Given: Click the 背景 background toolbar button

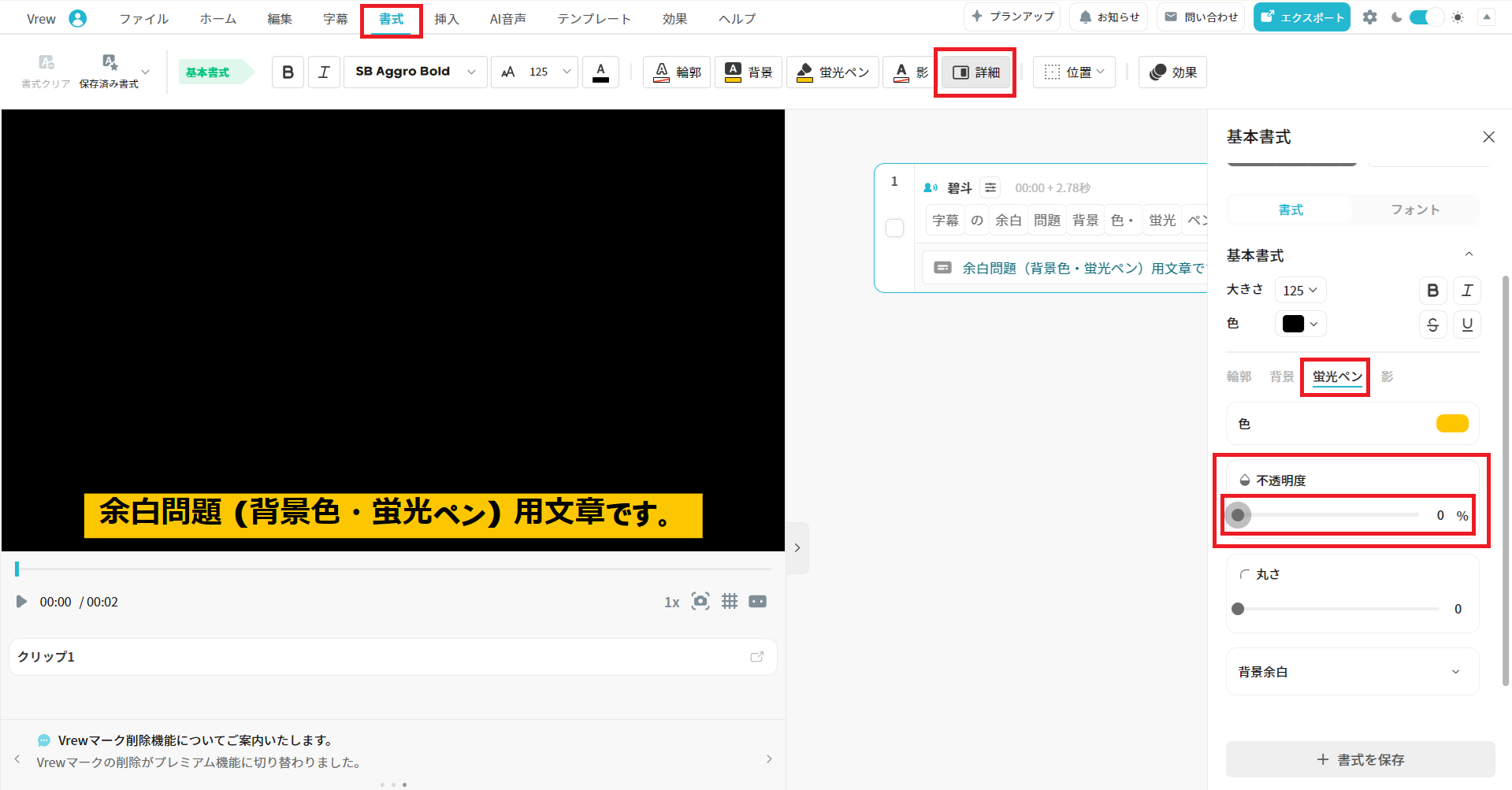Looking at the screenshot, I should 749,72.
